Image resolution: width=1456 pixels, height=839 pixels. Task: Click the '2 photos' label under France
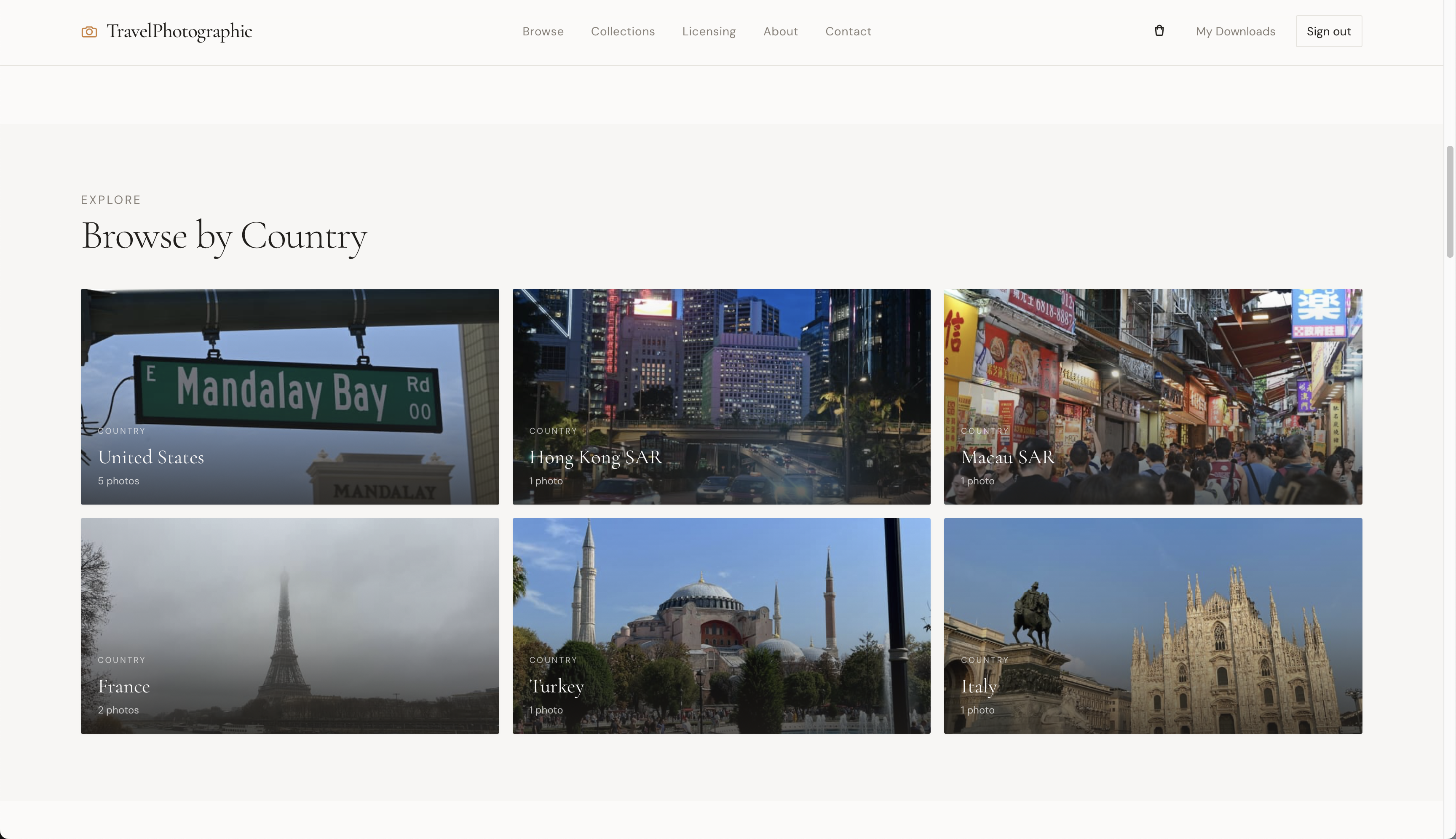point(118,709)
